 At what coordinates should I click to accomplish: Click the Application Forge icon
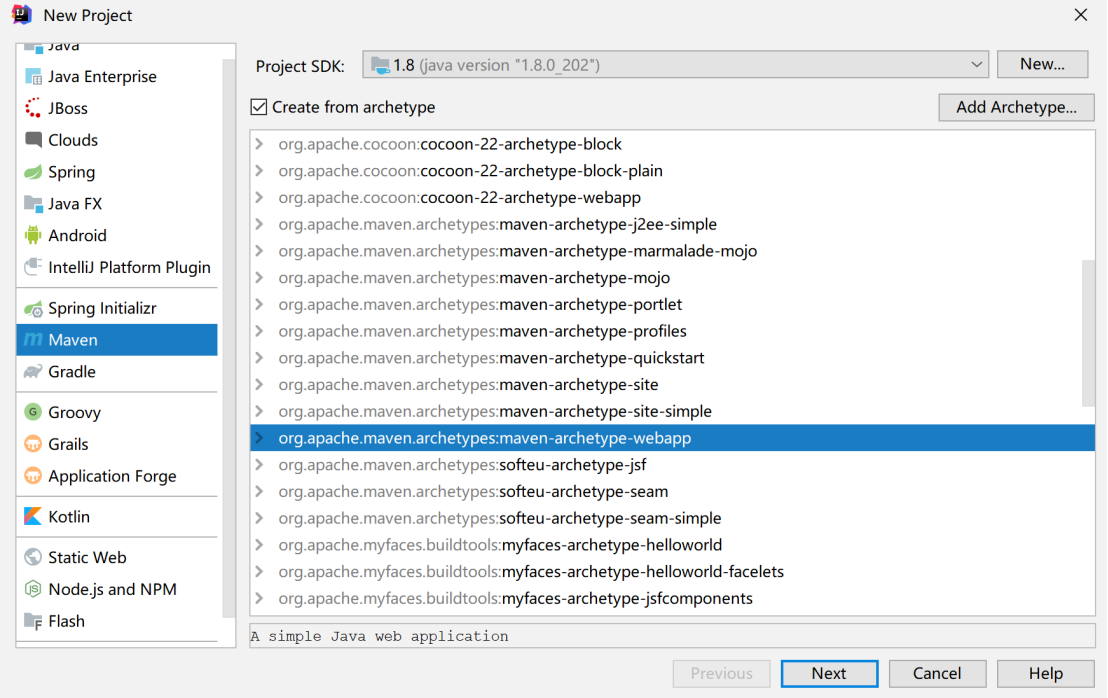33,475
